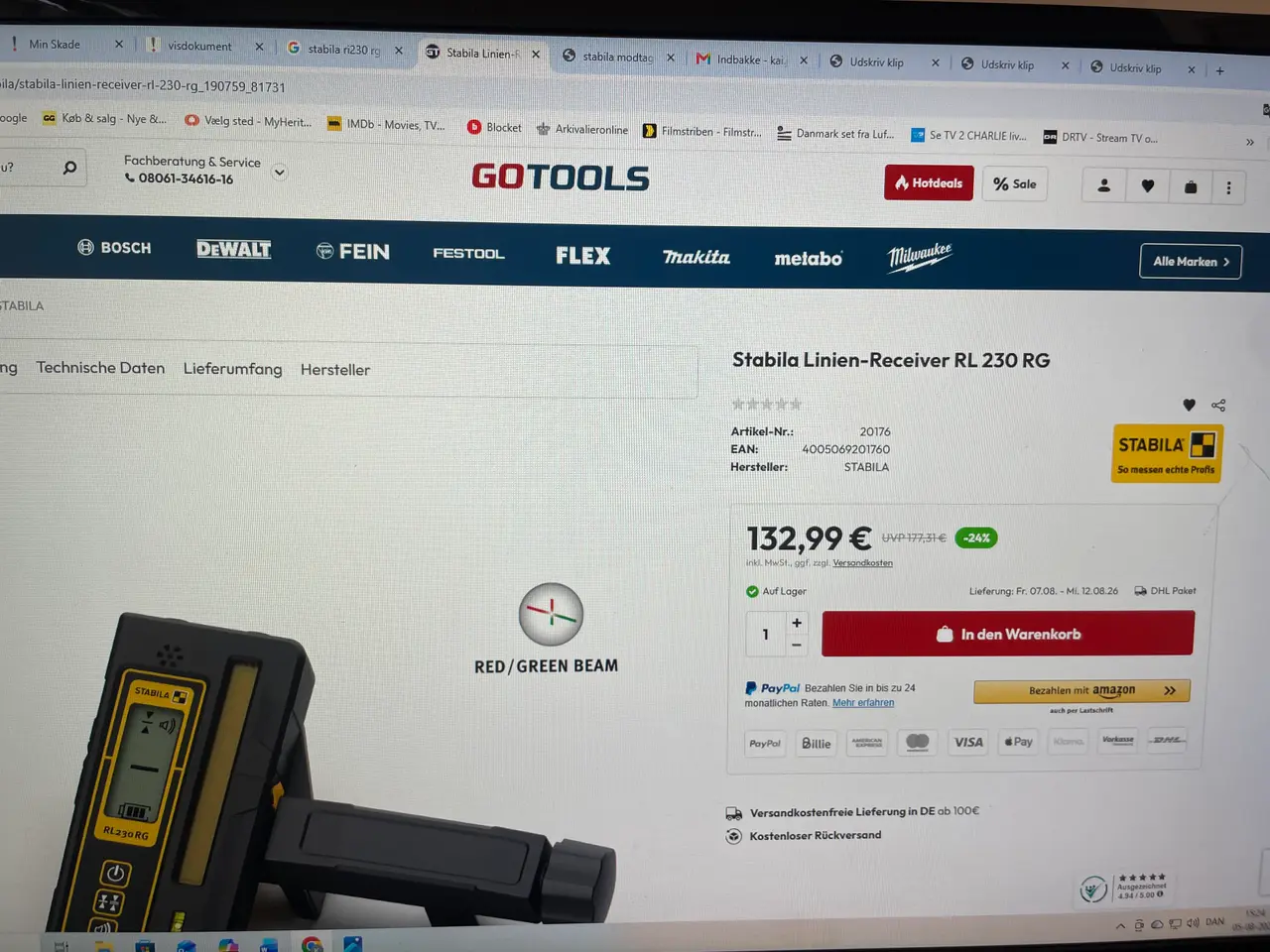Open the three-dot more menu in header

1228,187
